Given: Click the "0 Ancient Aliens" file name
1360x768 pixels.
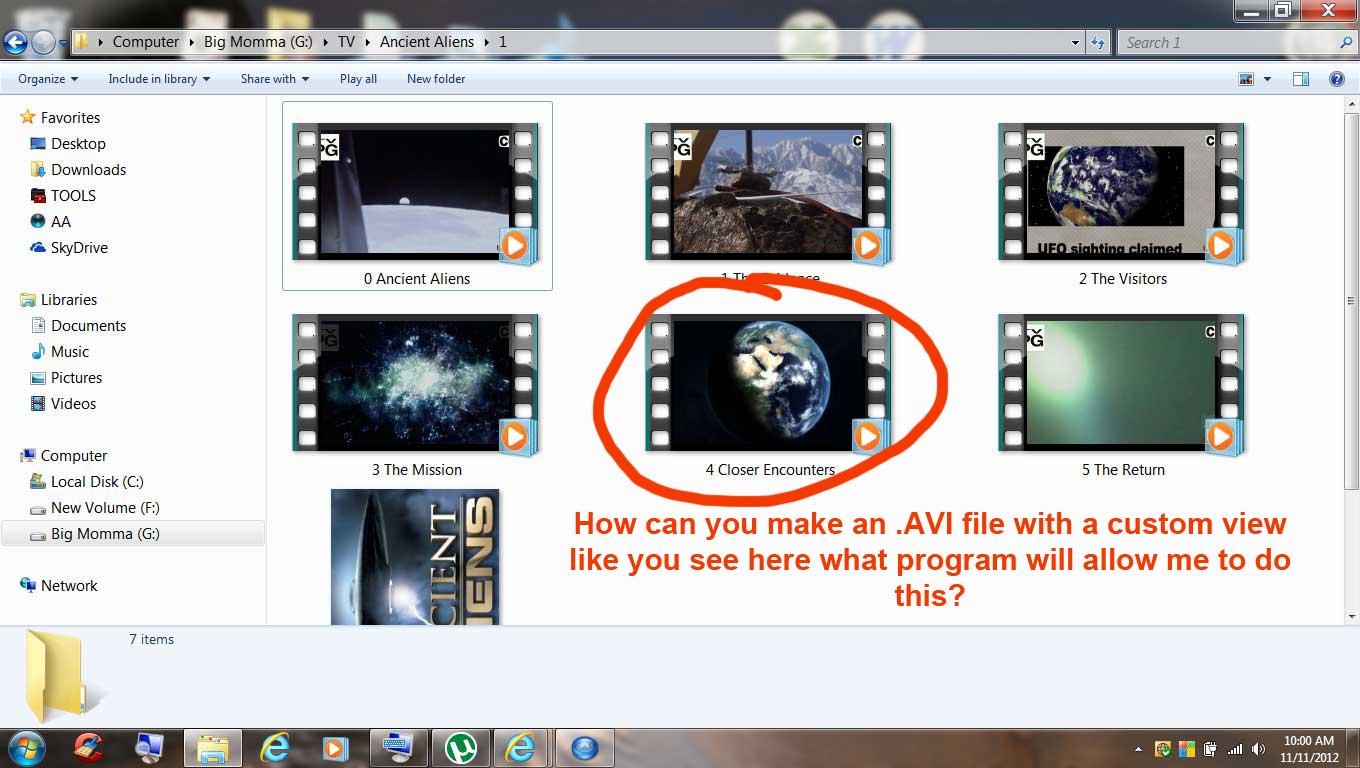Looking at the screenshot, I should pyautogui.click(x=417, y=279).
